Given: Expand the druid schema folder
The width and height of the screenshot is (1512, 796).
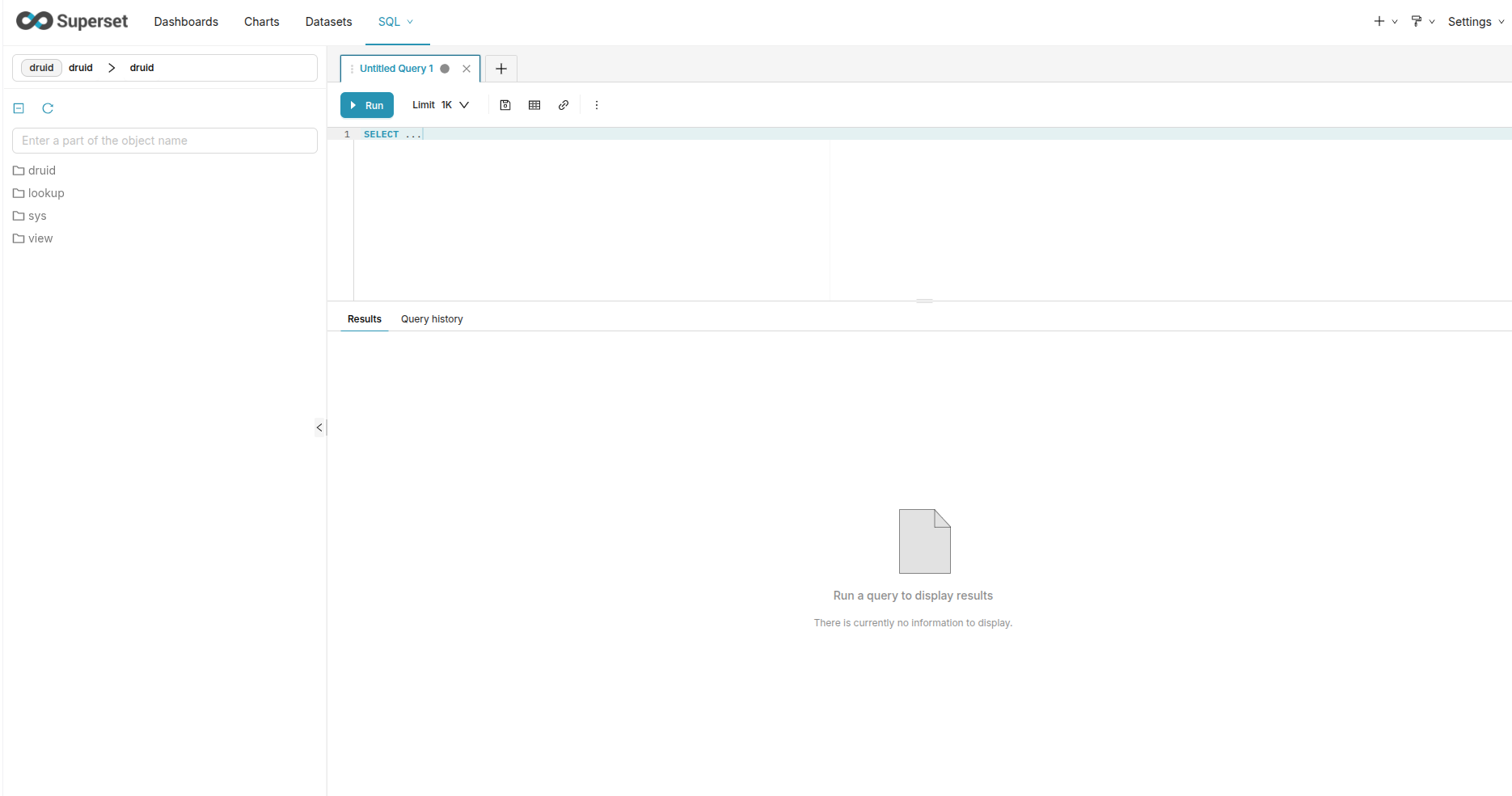Looking at the screenshot, I should (x=42, y=171).
